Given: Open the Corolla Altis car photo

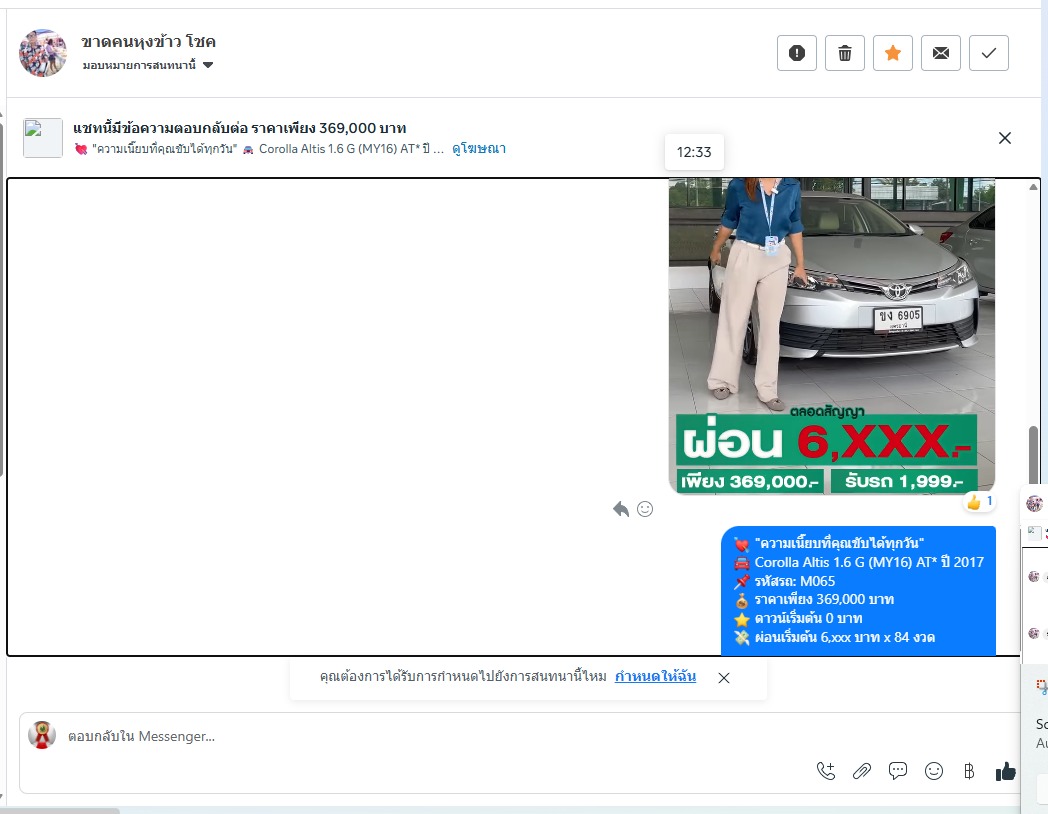Looking at the screenshot, I should [831, 335].
